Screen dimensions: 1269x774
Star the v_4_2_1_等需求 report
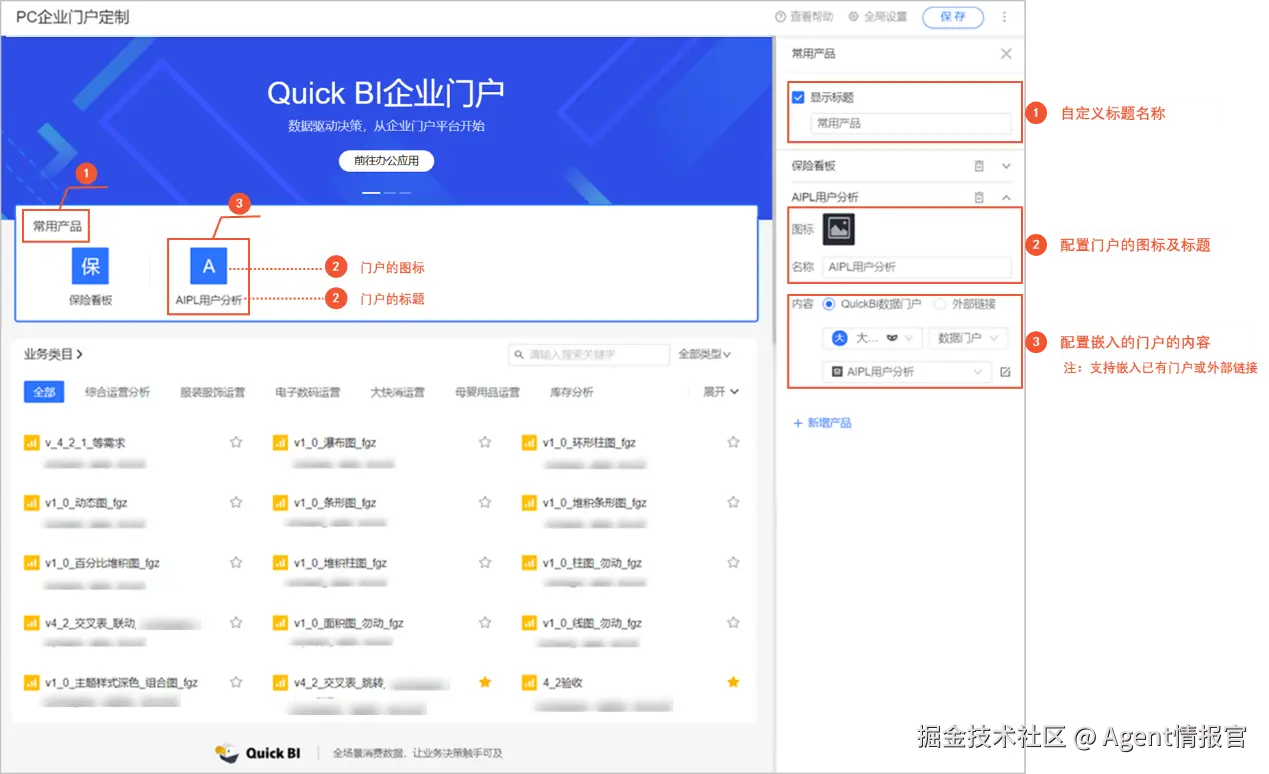tap(236, 442)
